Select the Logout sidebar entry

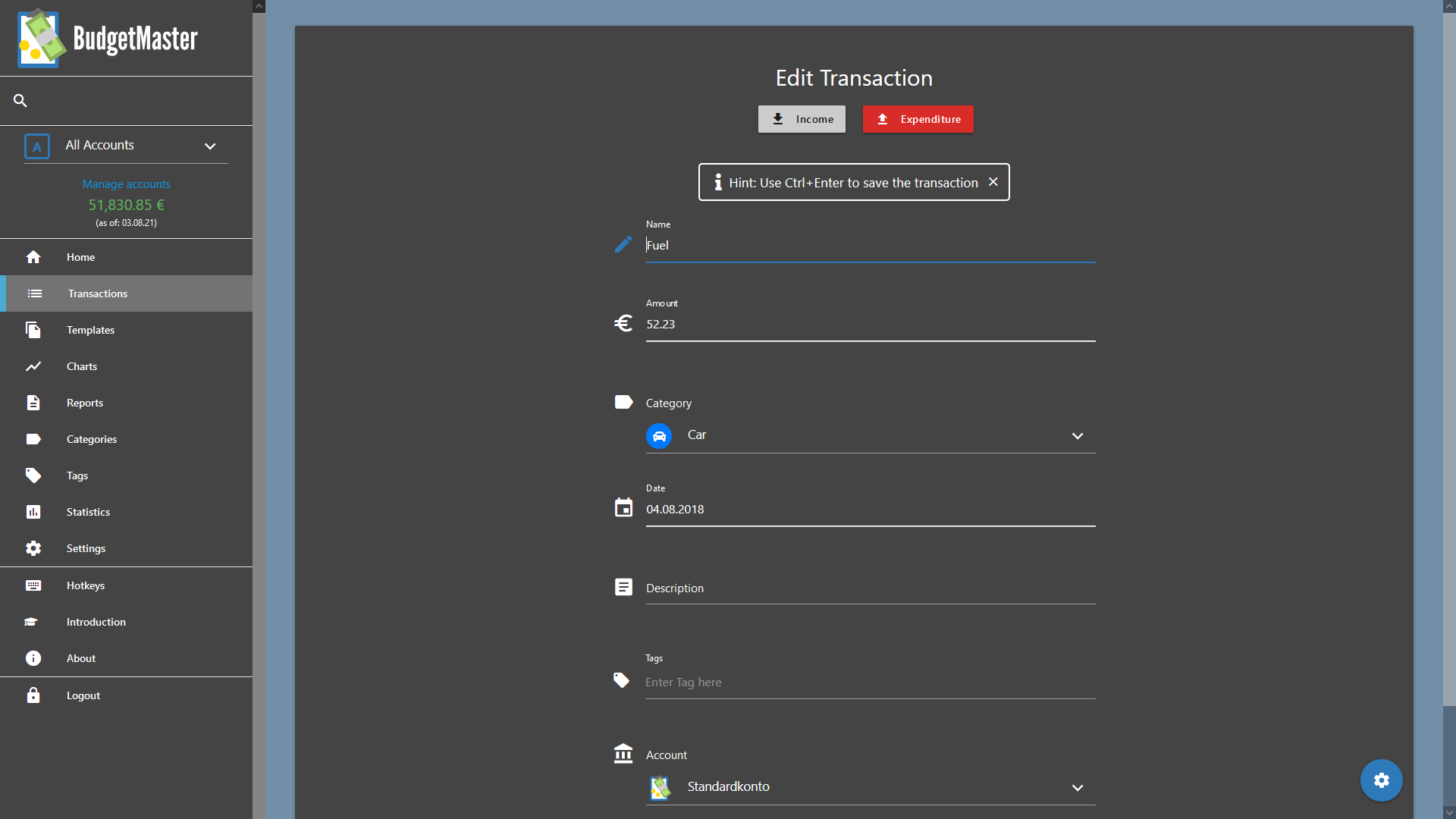(x=126, y=695)
